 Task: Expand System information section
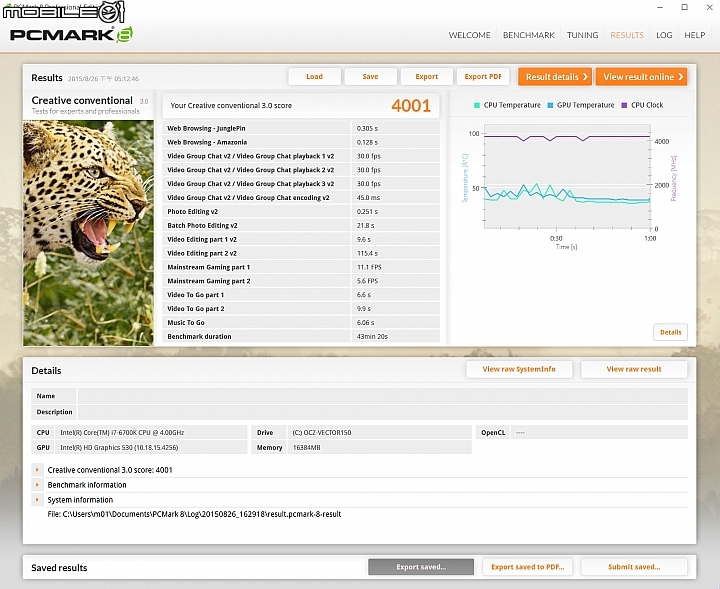click(37, 499)
